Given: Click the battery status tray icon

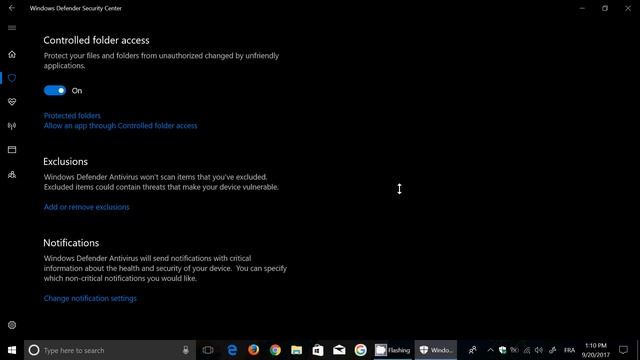Looking at the screenshot, I should (x=514, y=350).
